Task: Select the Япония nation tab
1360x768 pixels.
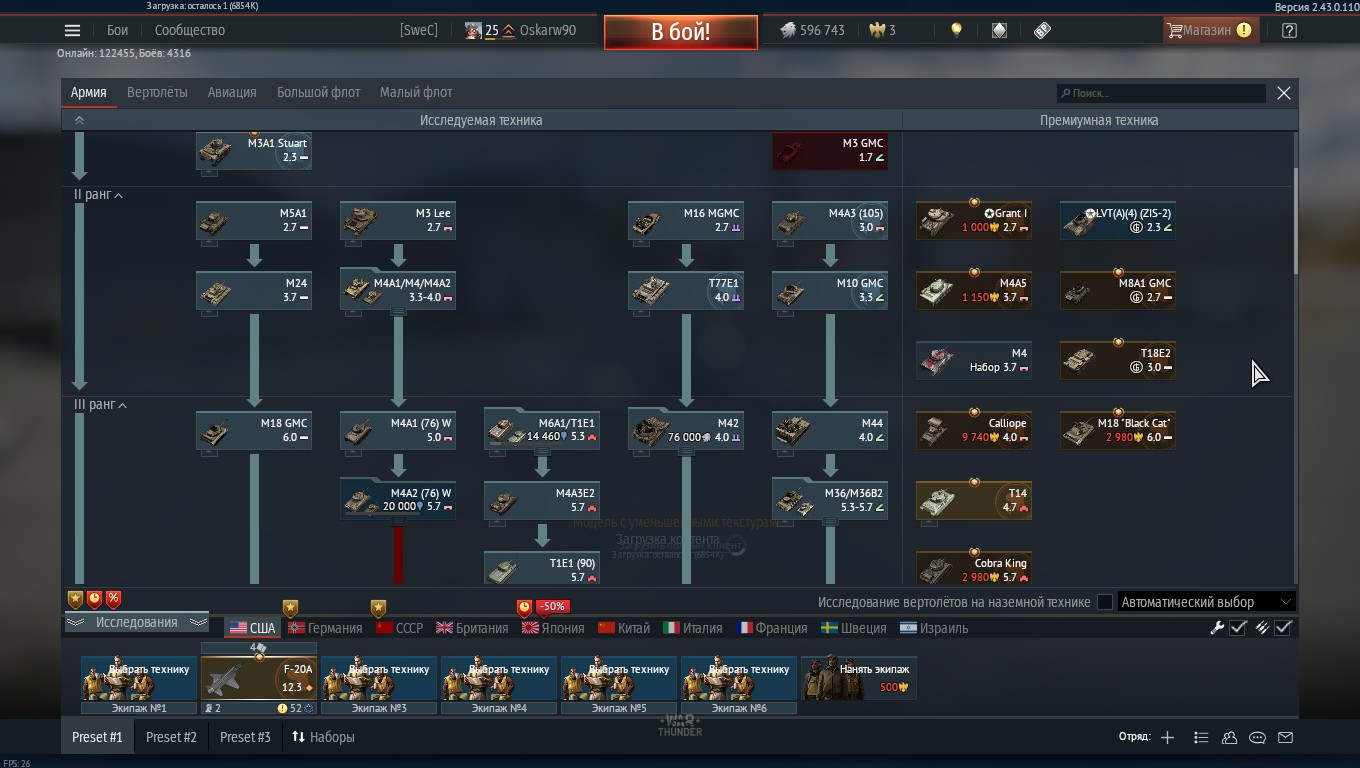Action: tap(553, 628)
